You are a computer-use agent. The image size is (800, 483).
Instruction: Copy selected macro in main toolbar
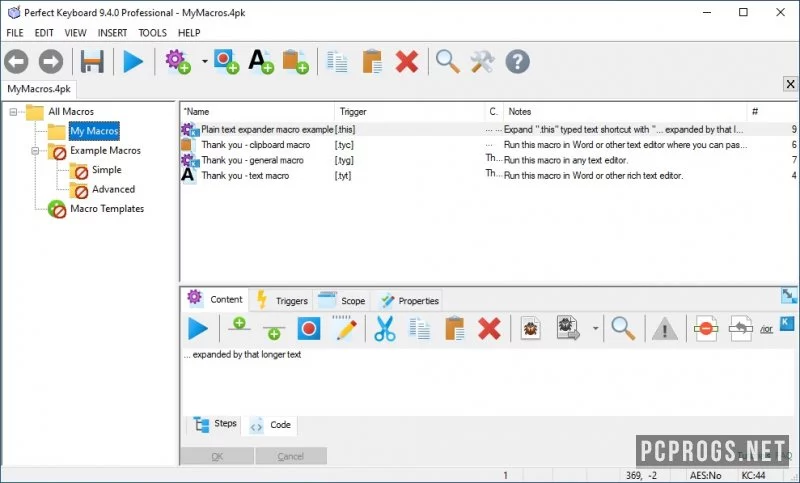[x=337, y=62]
